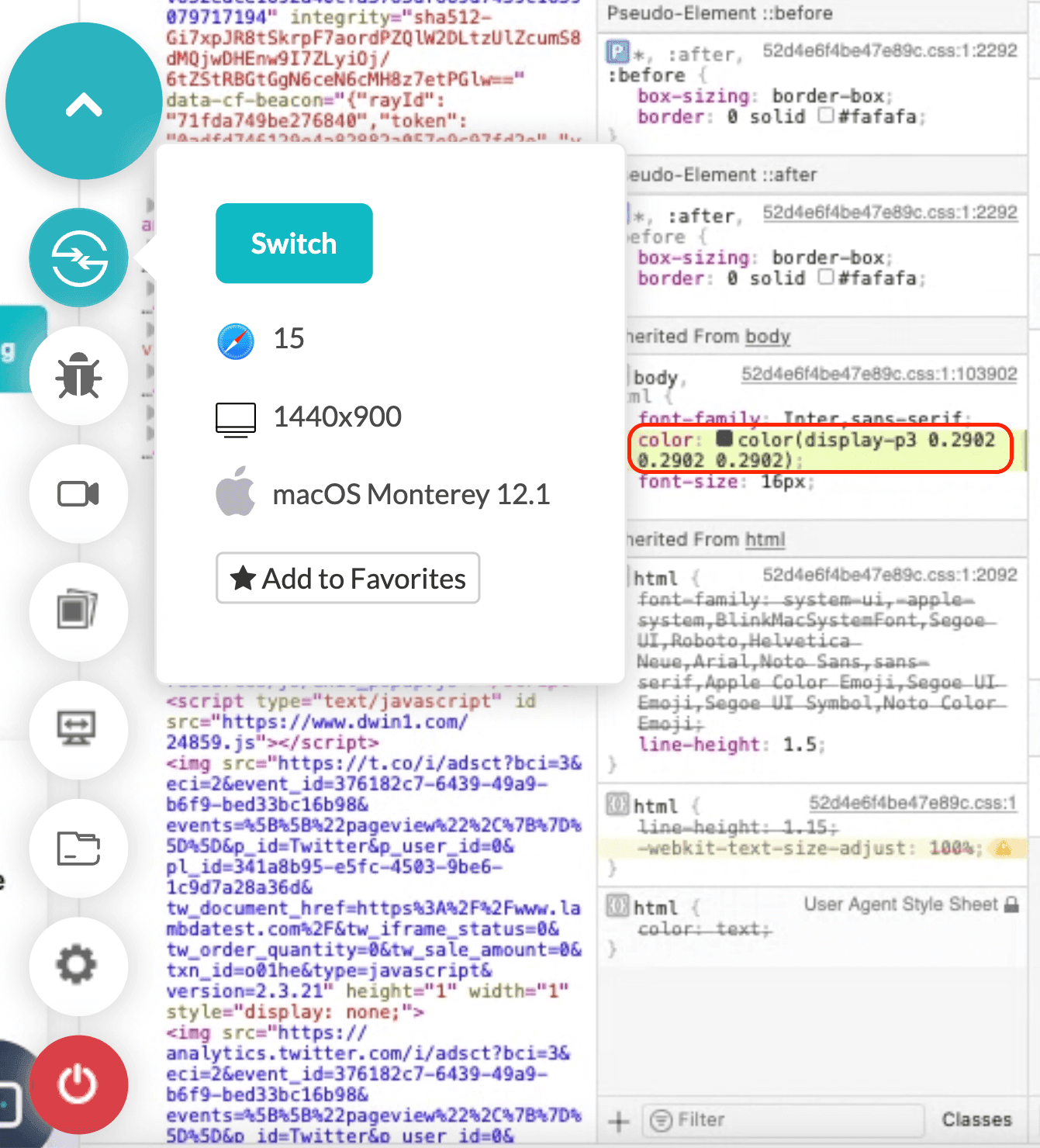
Task: Click the filter icon in the Filter field
Action: pyautogui.click(x=661, y=1120)
